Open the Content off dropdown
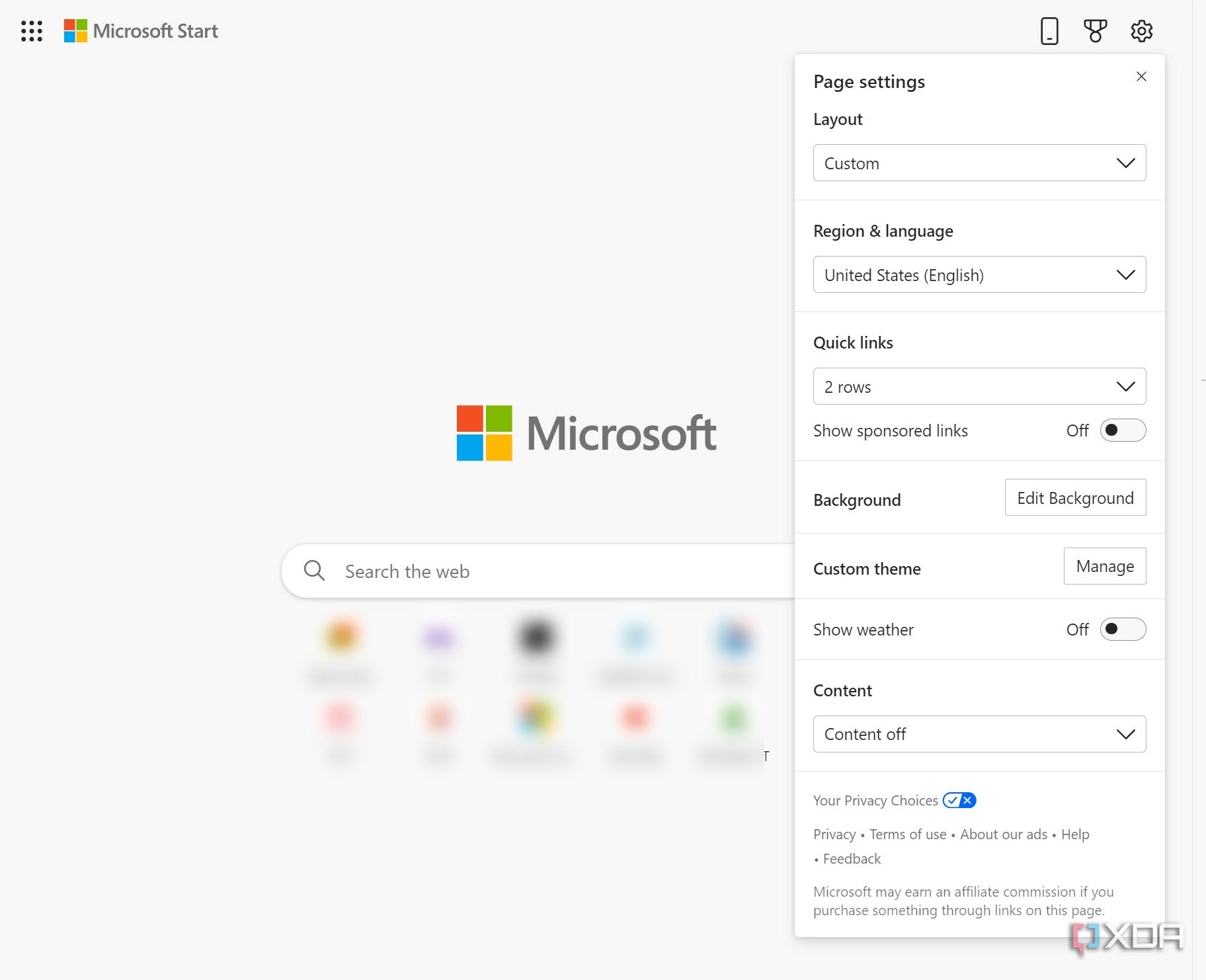Image resolution: width=1206 pixels, height=980 pixels. coord(979,734)
